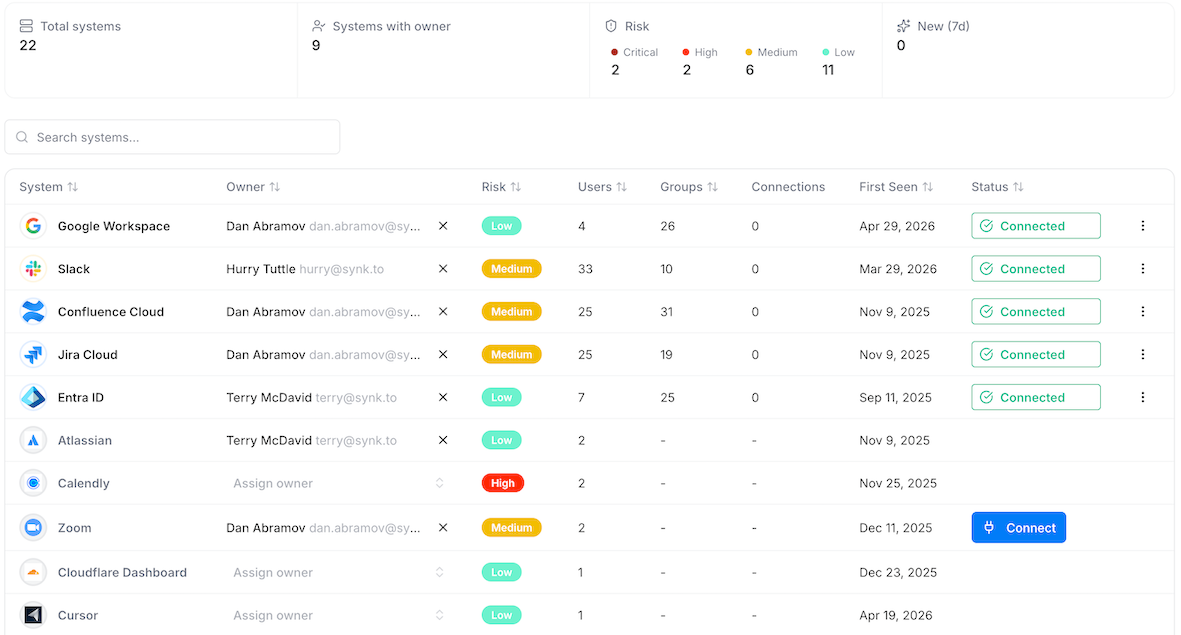Click the Low risk badge for Google Workspace

(502, 226)
